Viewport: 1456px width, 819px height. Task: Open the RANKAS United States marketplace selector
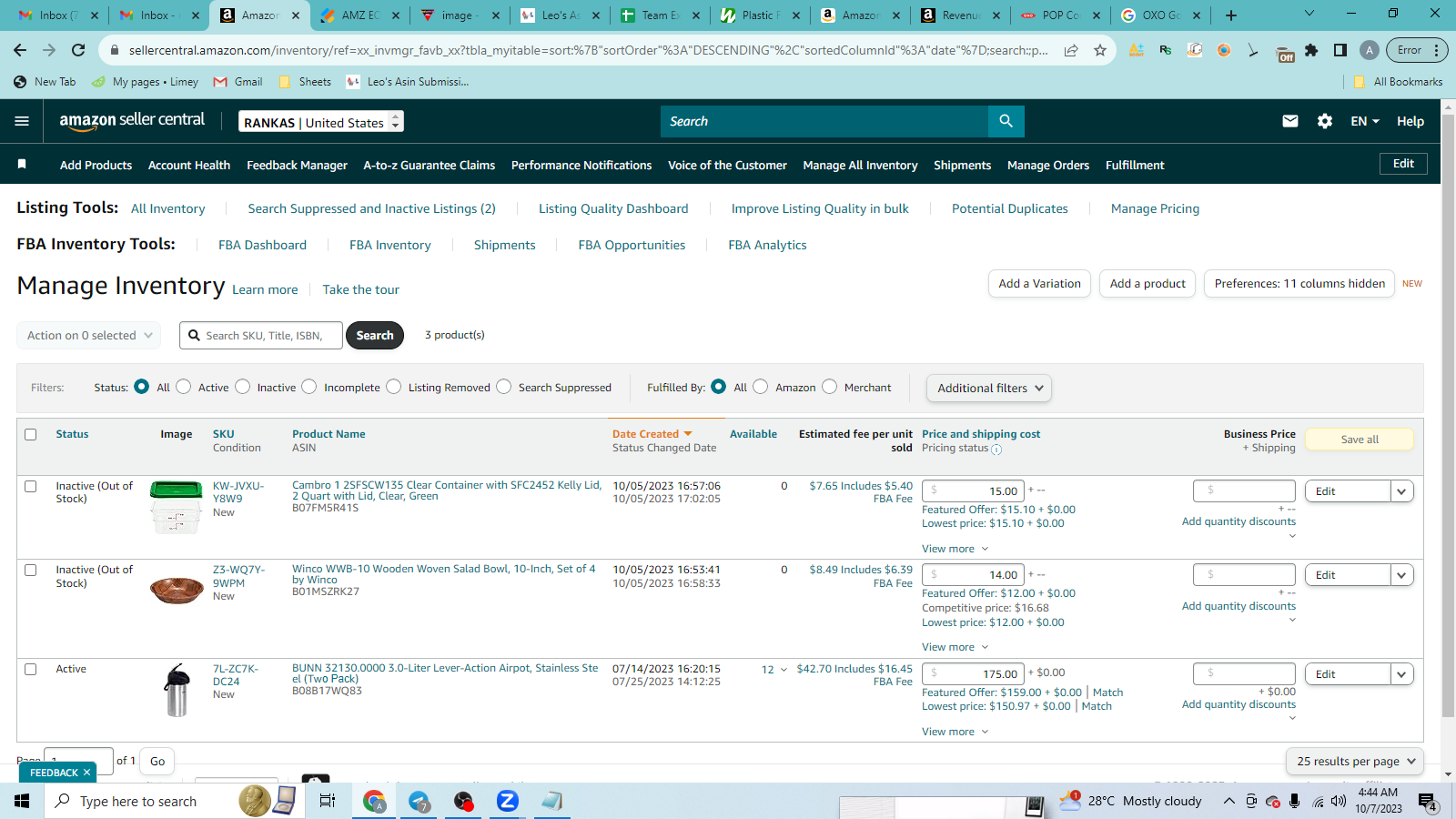coord(321,121)
